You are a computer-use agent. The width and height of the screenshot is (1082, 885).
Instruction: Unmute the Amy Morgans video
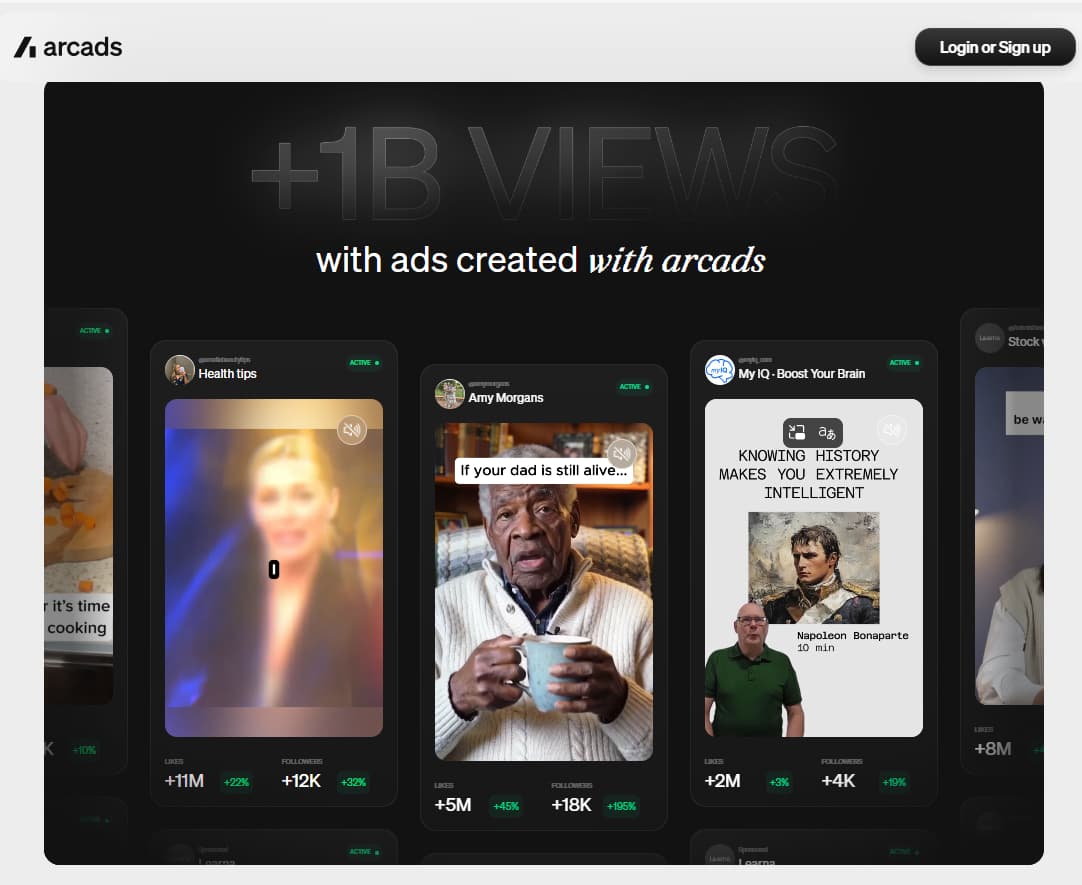point(622,453)
